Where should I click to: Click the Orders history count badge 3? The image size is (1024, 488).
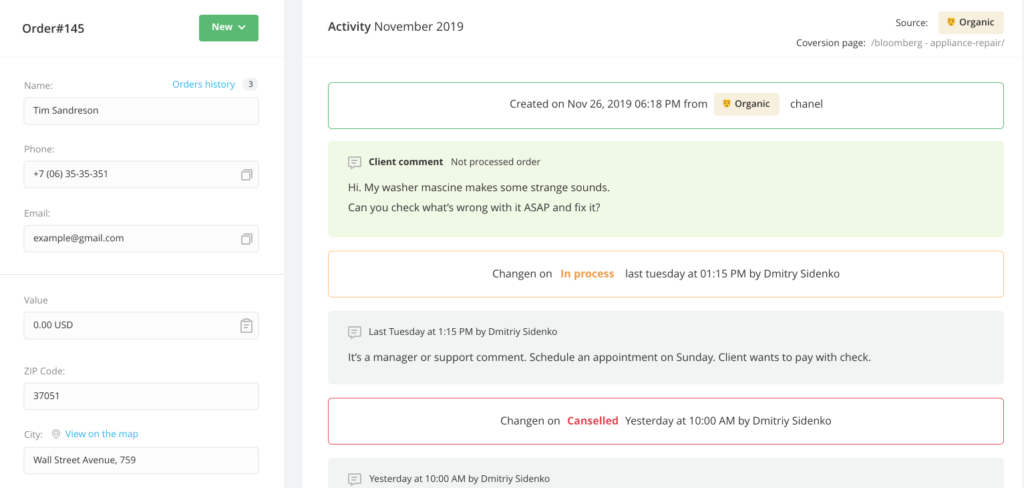(250, 84)
